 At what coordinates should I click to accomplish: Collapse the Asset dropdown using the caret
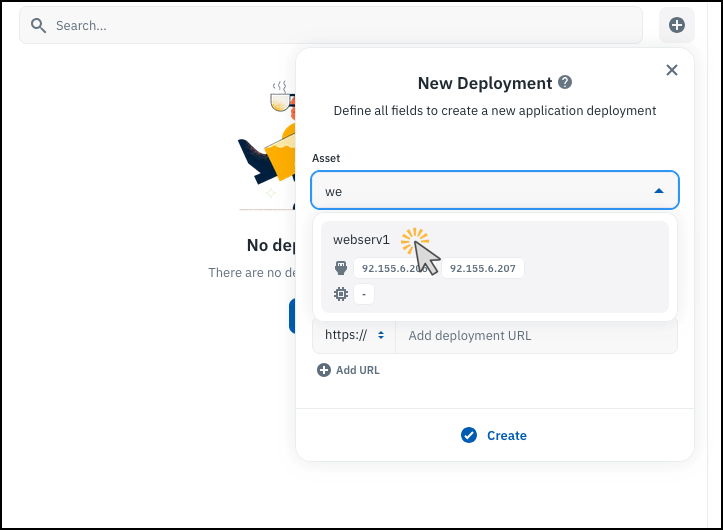point(658,190)
